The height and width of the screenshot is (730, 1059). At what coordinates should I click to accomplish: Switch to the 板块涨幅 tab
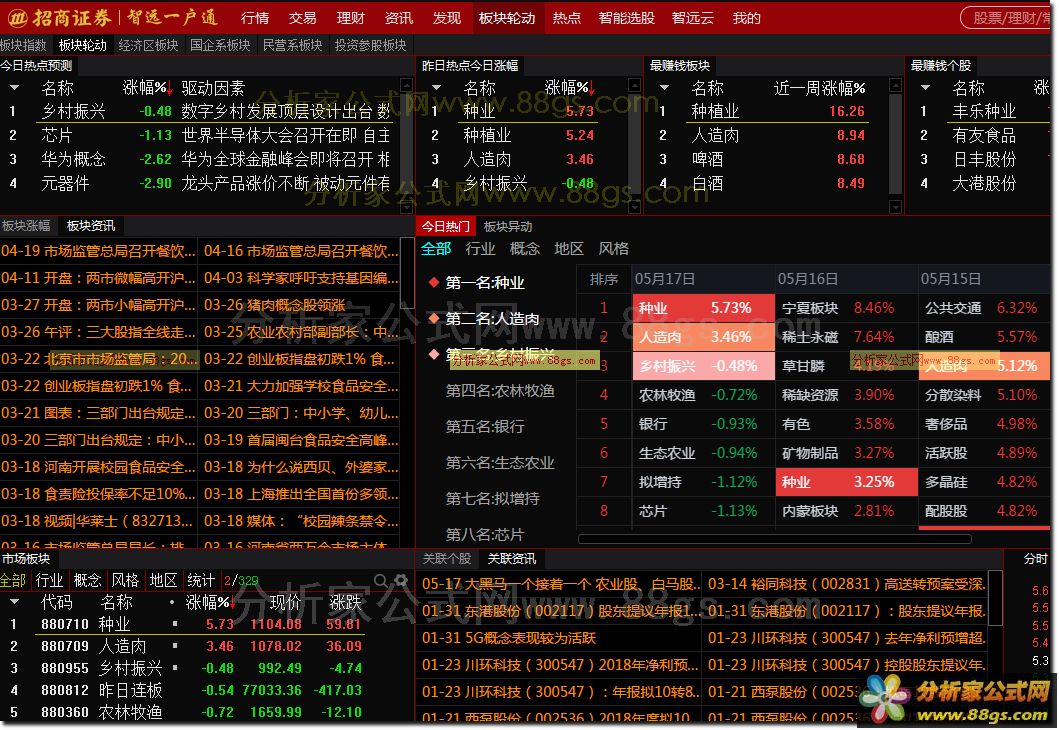tap(26, 226)
